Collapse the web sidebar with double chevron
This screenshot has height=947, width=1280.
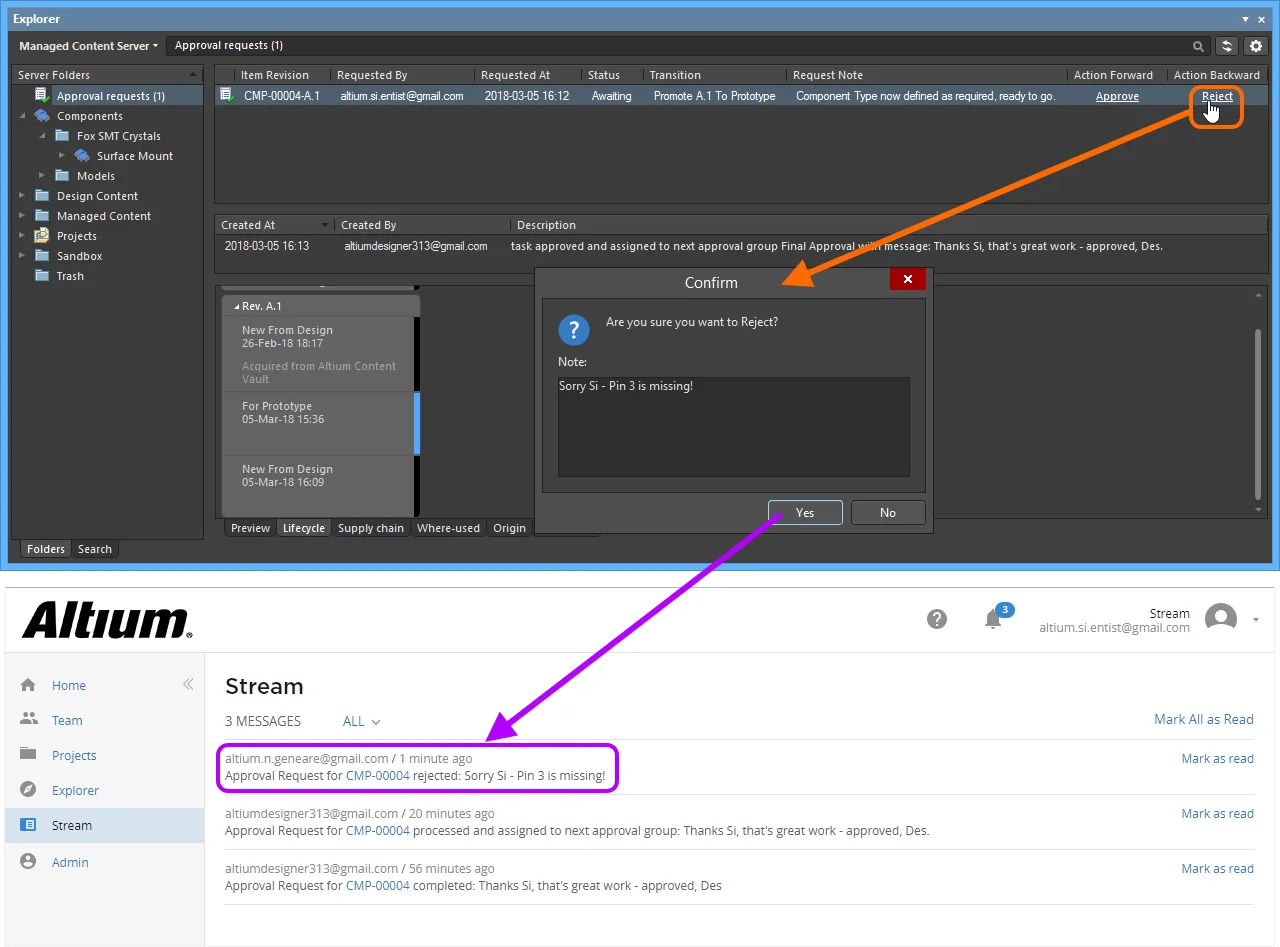coord(187,684)
